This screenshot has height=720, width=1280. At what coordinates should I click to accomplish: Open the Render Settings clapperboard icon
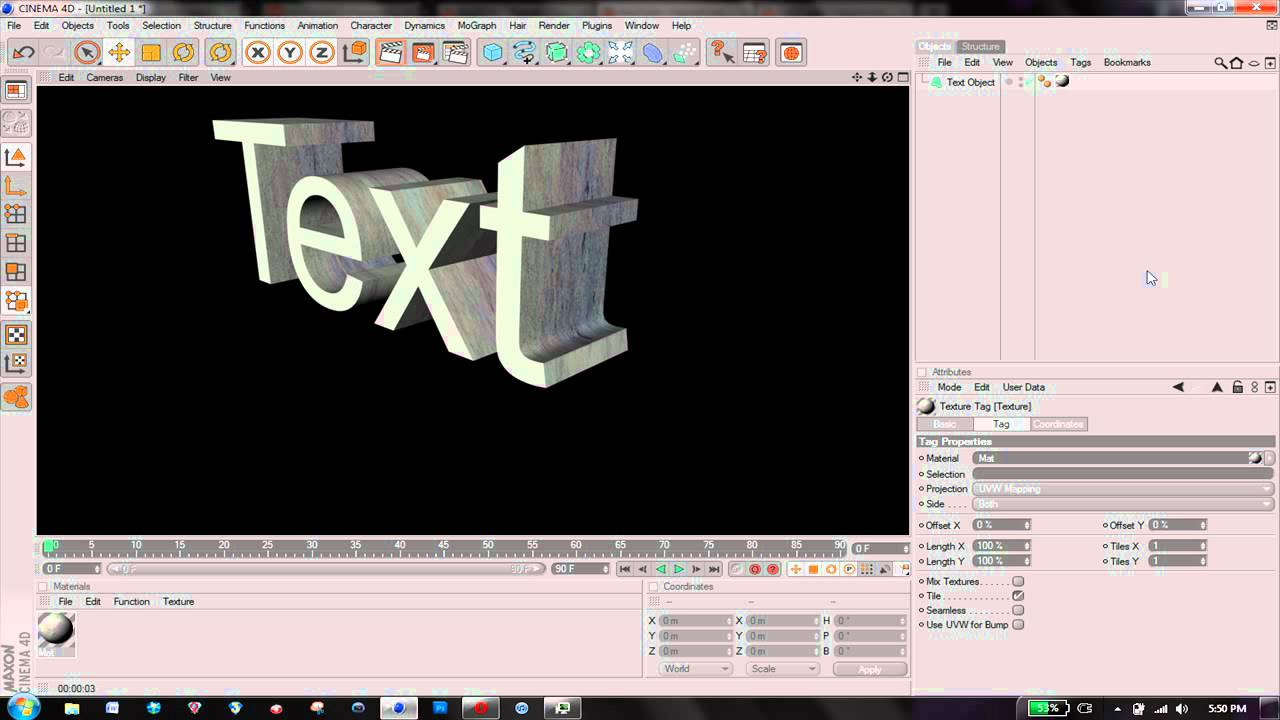[455, 53]
